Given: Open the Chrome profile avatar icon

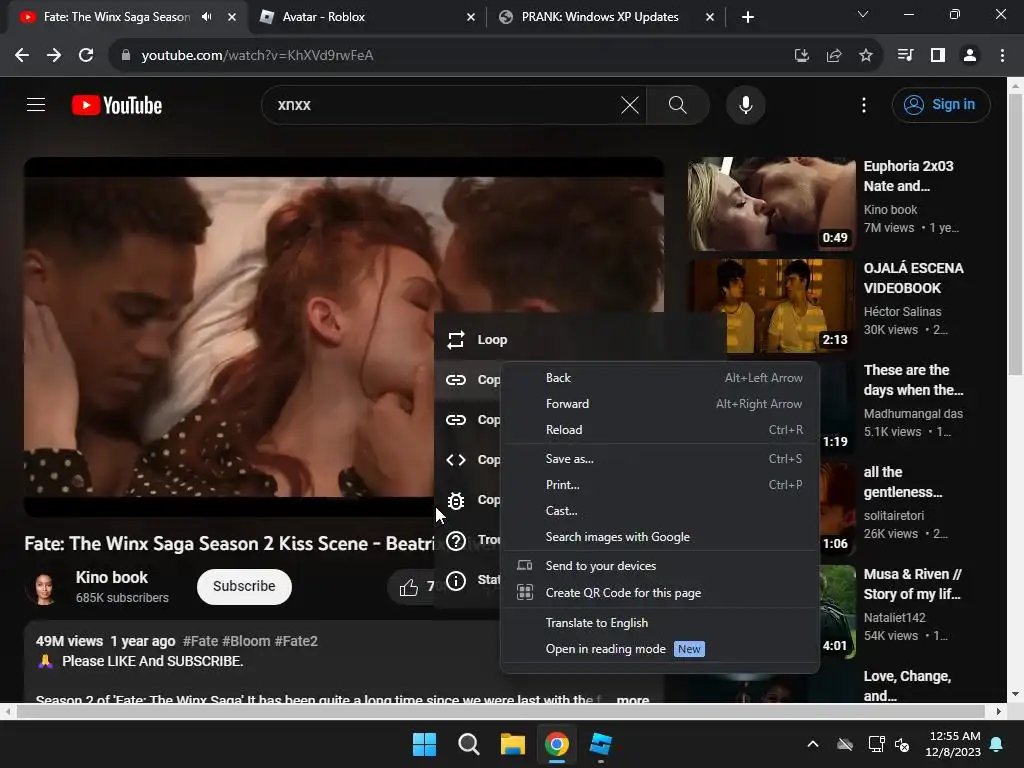Looking at the screenshot, I should click(x=970, y=56).
